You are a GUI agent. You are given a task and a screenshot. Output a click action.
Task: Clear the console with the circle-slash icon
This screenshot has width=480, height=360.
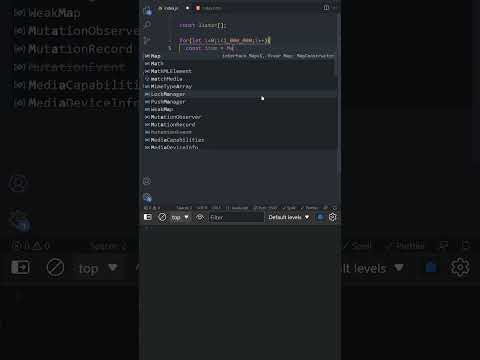[162, 217]
